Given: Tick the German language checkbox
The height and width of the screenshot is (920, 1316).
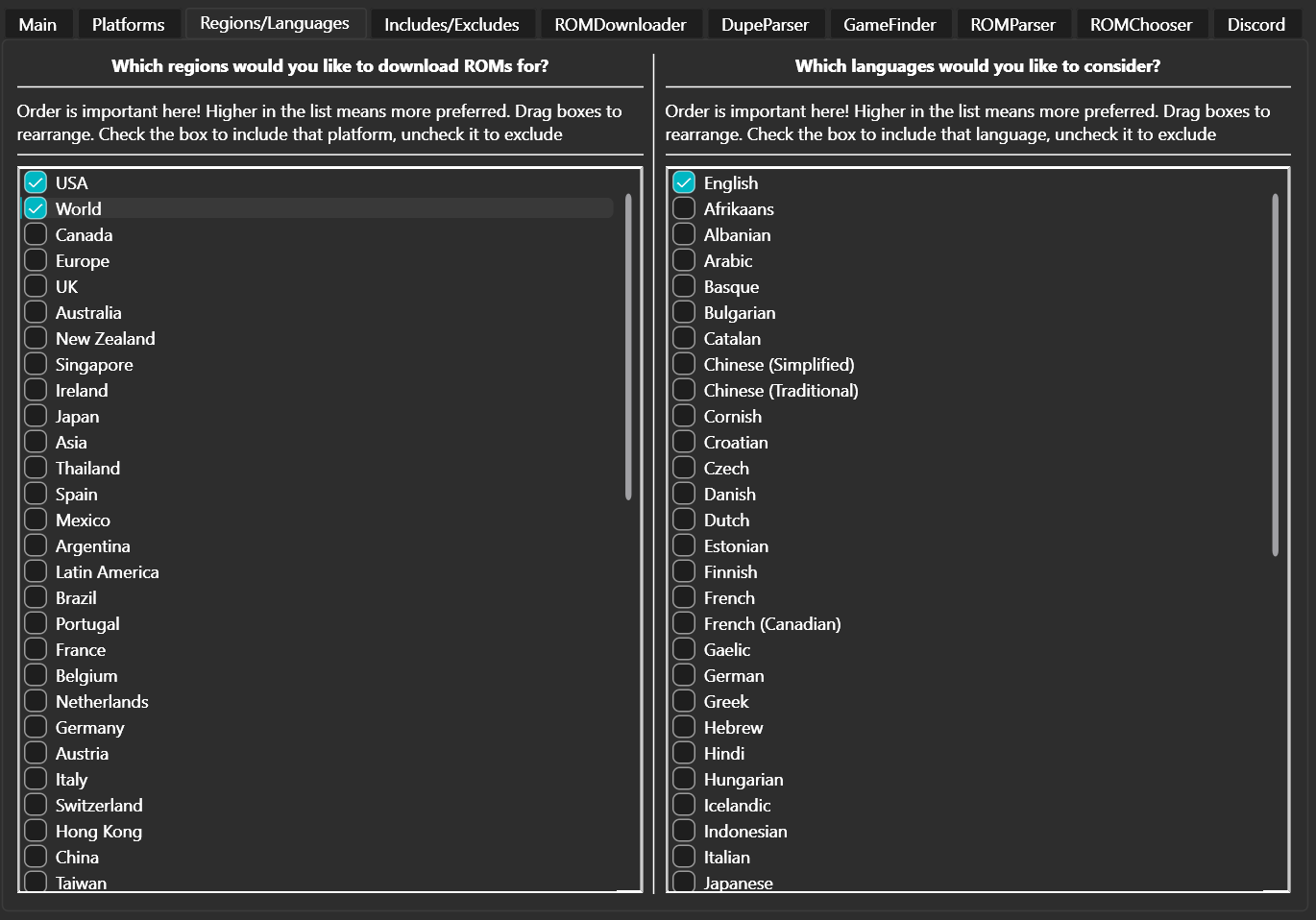Looking at the screenshot, I should click(x=684, y=674).
